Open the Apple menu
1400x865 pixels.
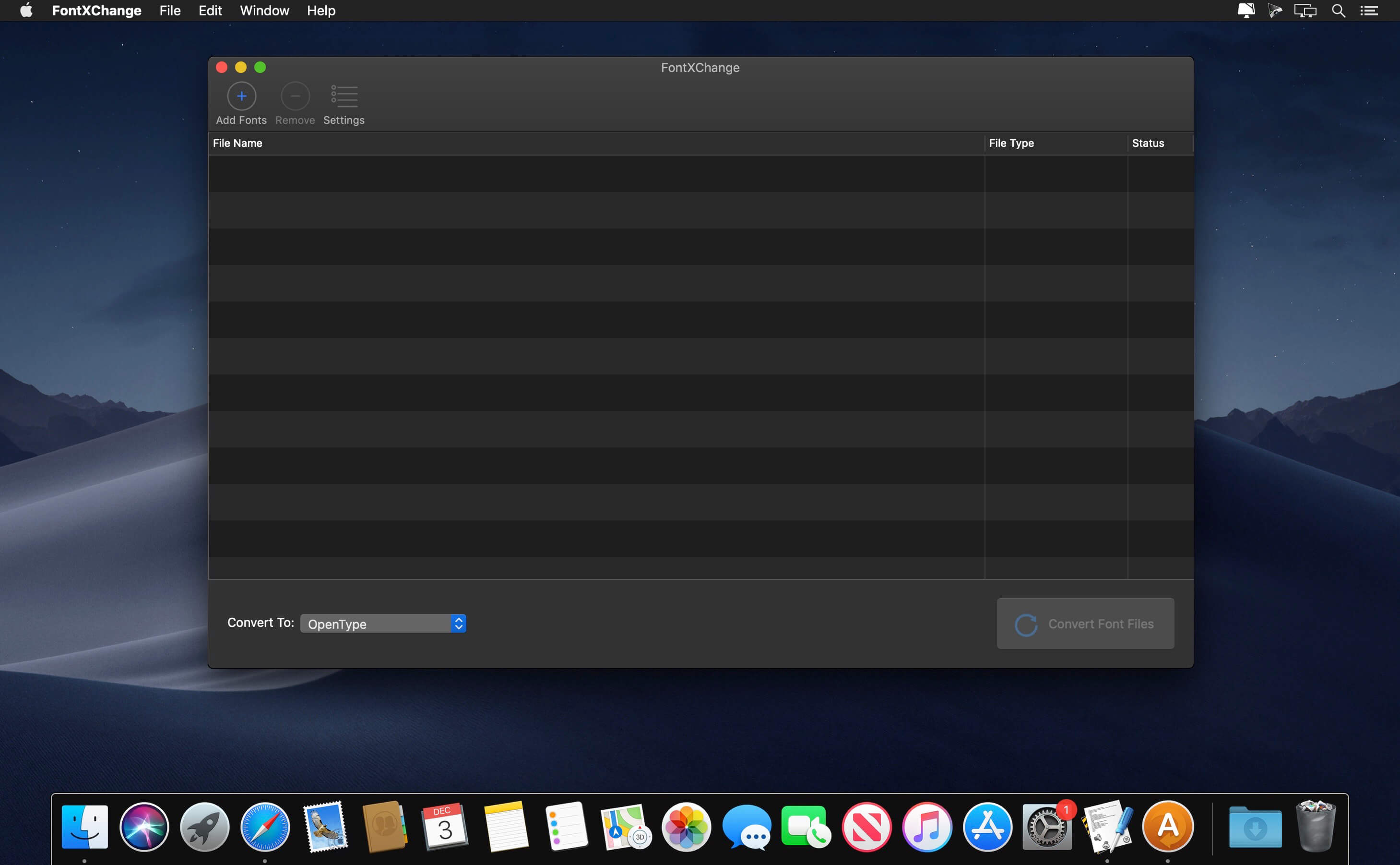(26, 10)
